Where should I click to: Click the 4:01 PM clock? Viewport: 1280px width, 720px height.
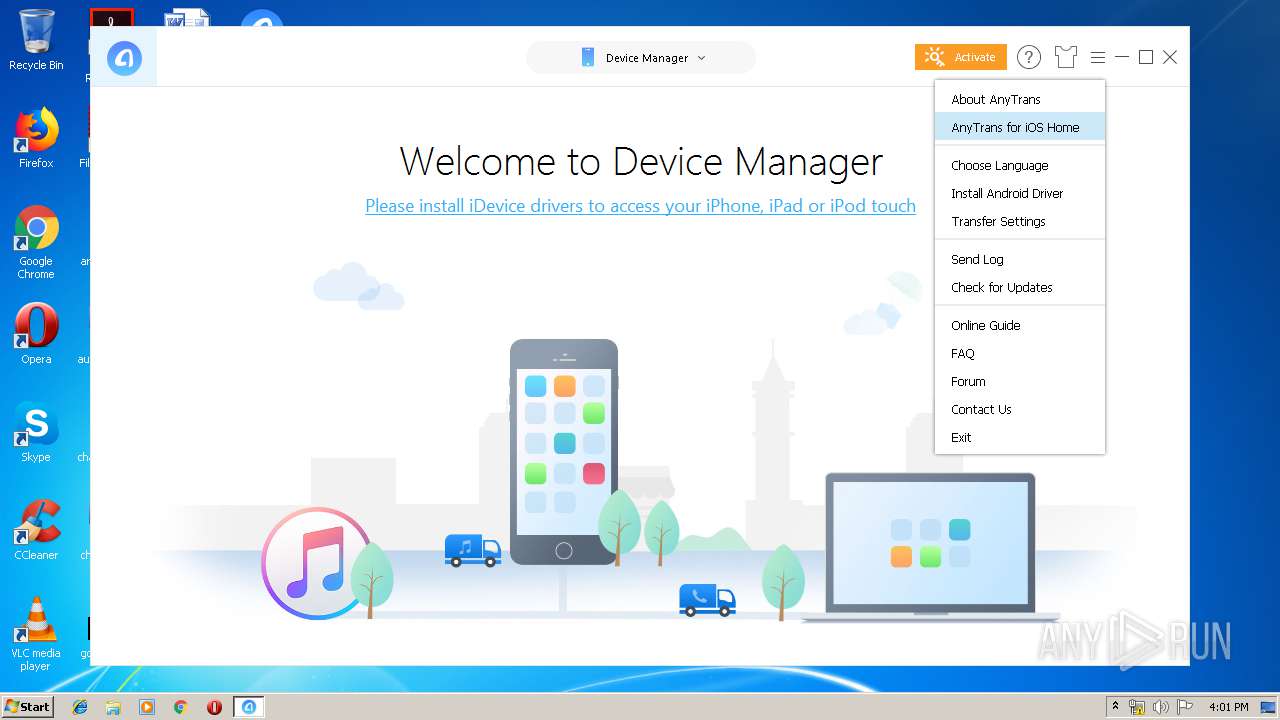tap(1229, 707)
